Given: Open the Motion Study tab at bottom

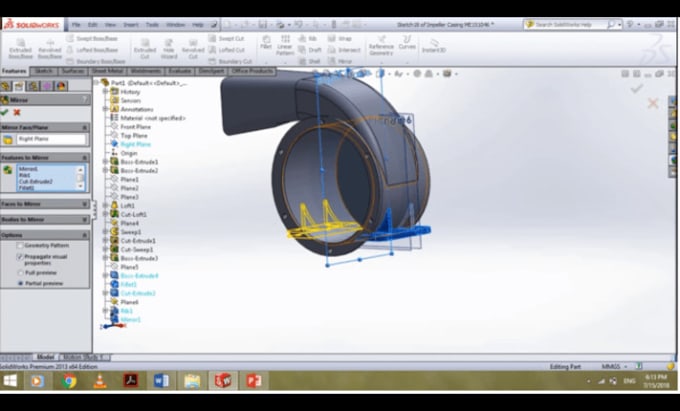Looking at the screenshot, I should pyautogui.click(x=84, y=357).
